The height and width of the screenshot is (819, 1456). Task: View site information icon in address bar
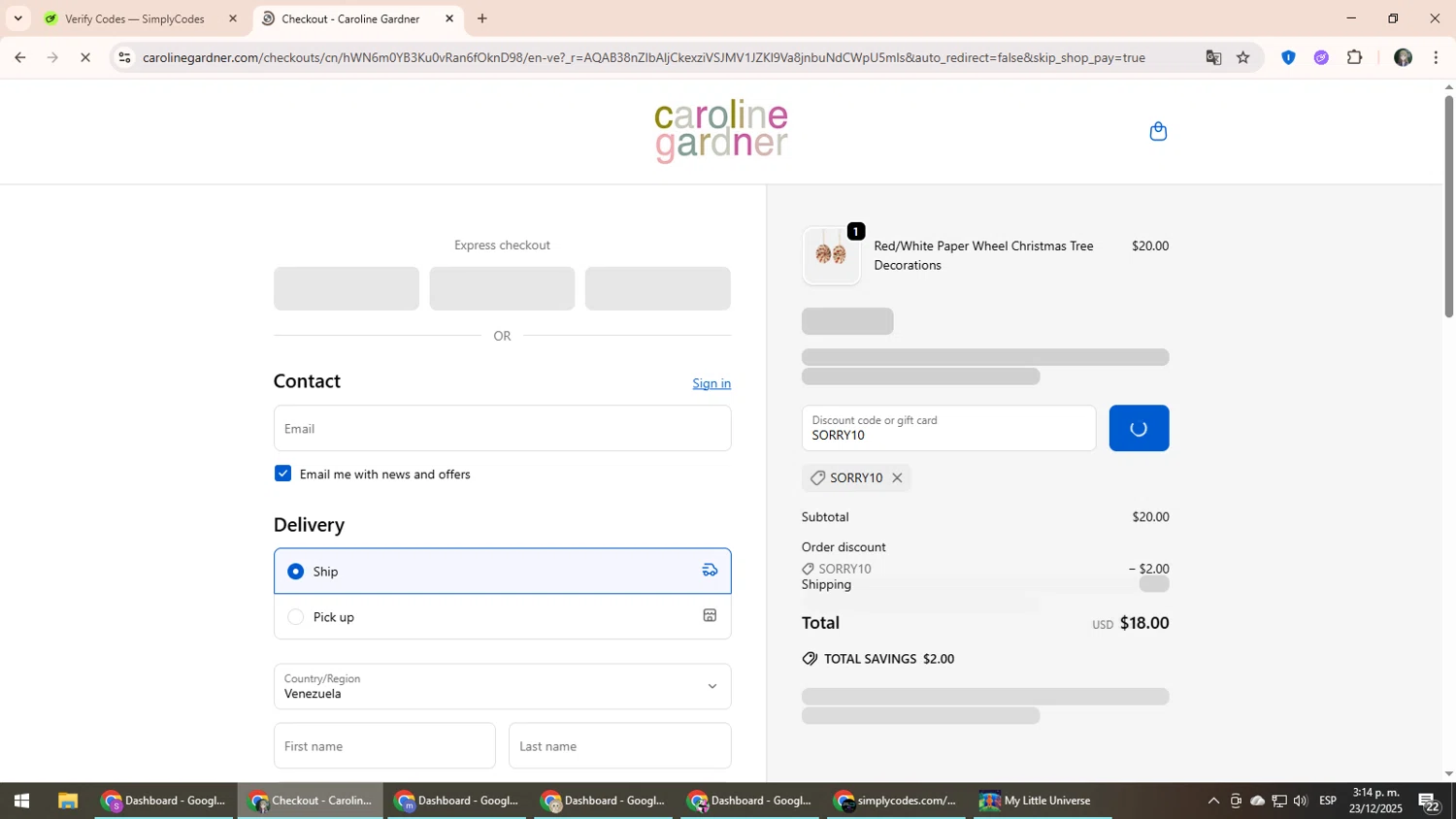pos(123,58)
